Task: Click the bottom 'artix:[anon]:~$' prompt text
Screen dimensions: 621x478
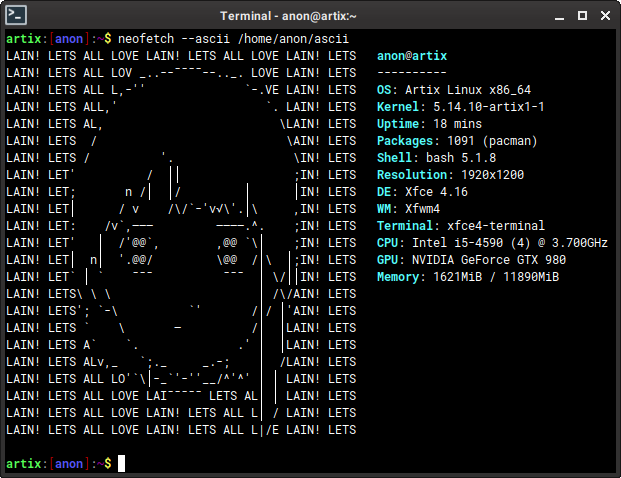Action: click(59, 464)
